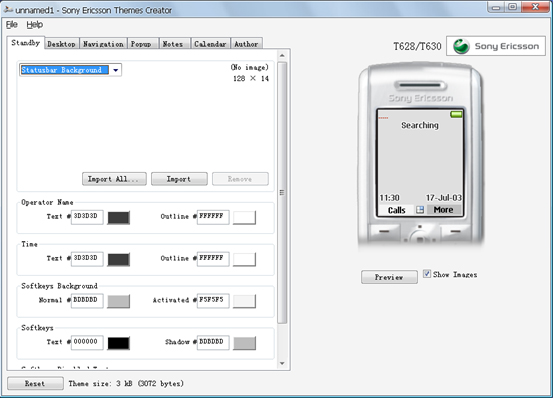
Task: Click the Preview button
Action: click(x=389, y=277)
